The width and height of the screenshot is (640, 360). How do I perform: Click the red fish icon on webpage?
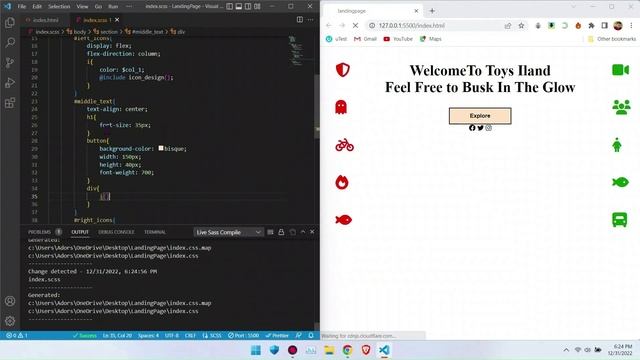coord(343,220)
